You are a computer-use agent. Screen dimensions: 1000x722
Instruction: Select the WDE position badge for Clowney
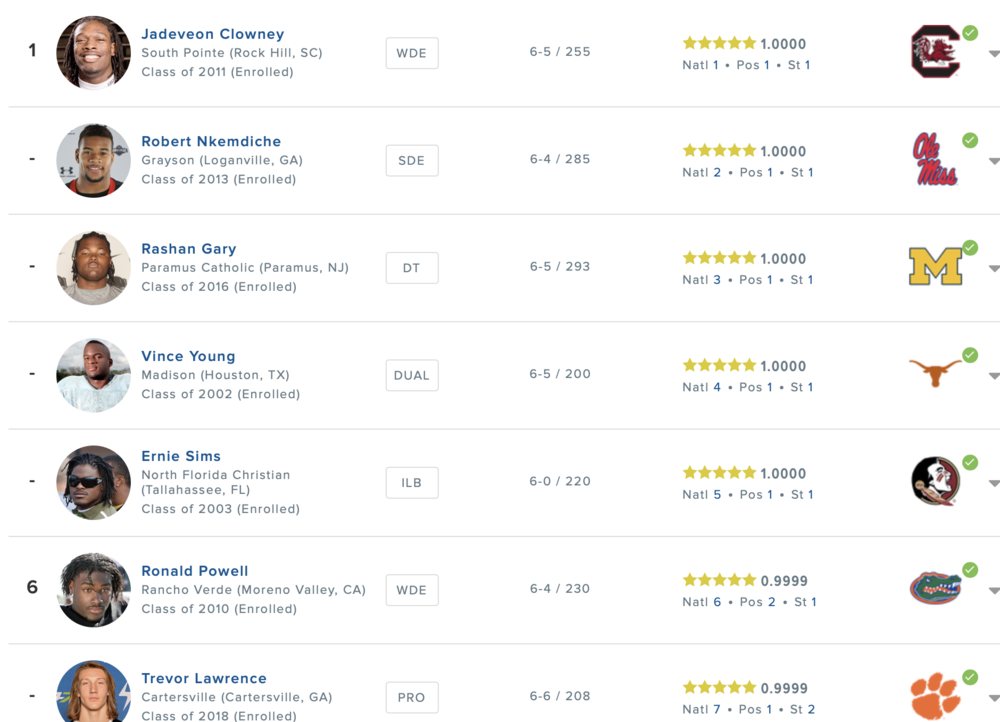coord(411,53)
